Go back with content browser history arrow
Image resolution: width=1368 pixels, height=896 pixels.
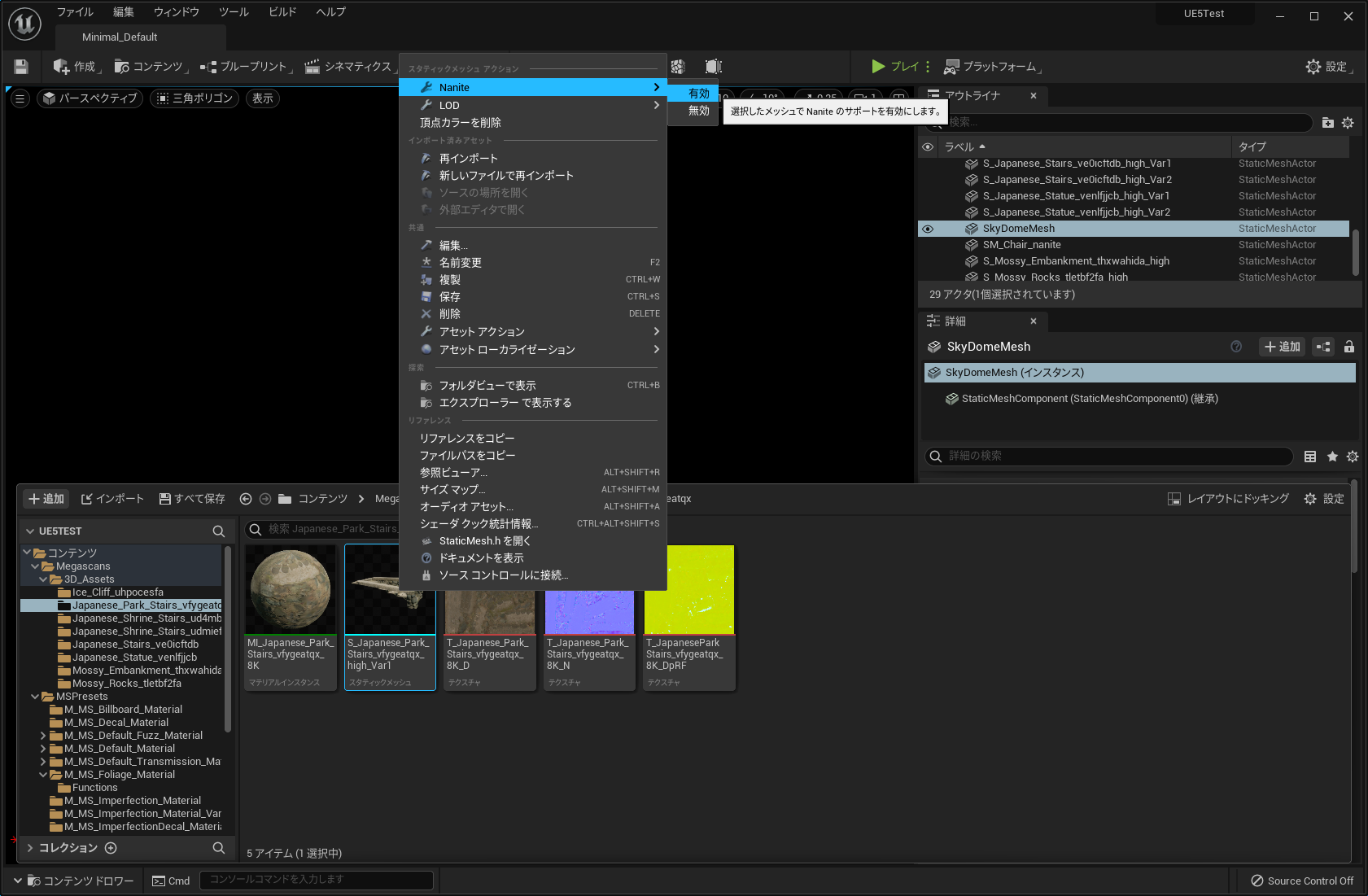246,499
